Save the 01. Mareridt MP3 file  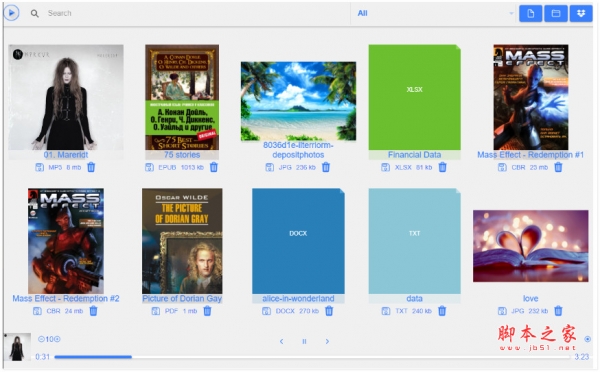point(39,167)
